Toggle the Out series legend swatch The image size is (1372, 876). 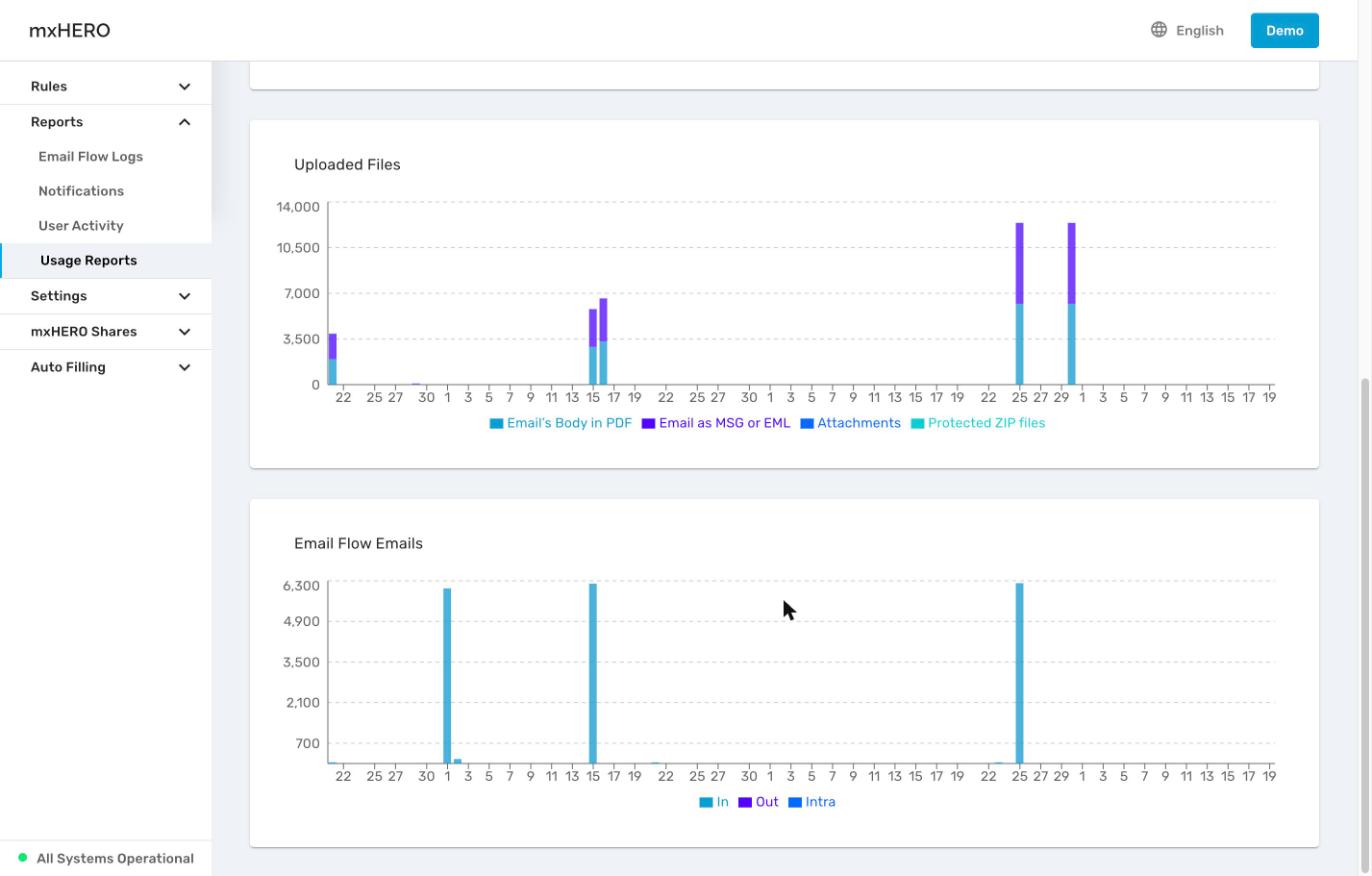745,802
